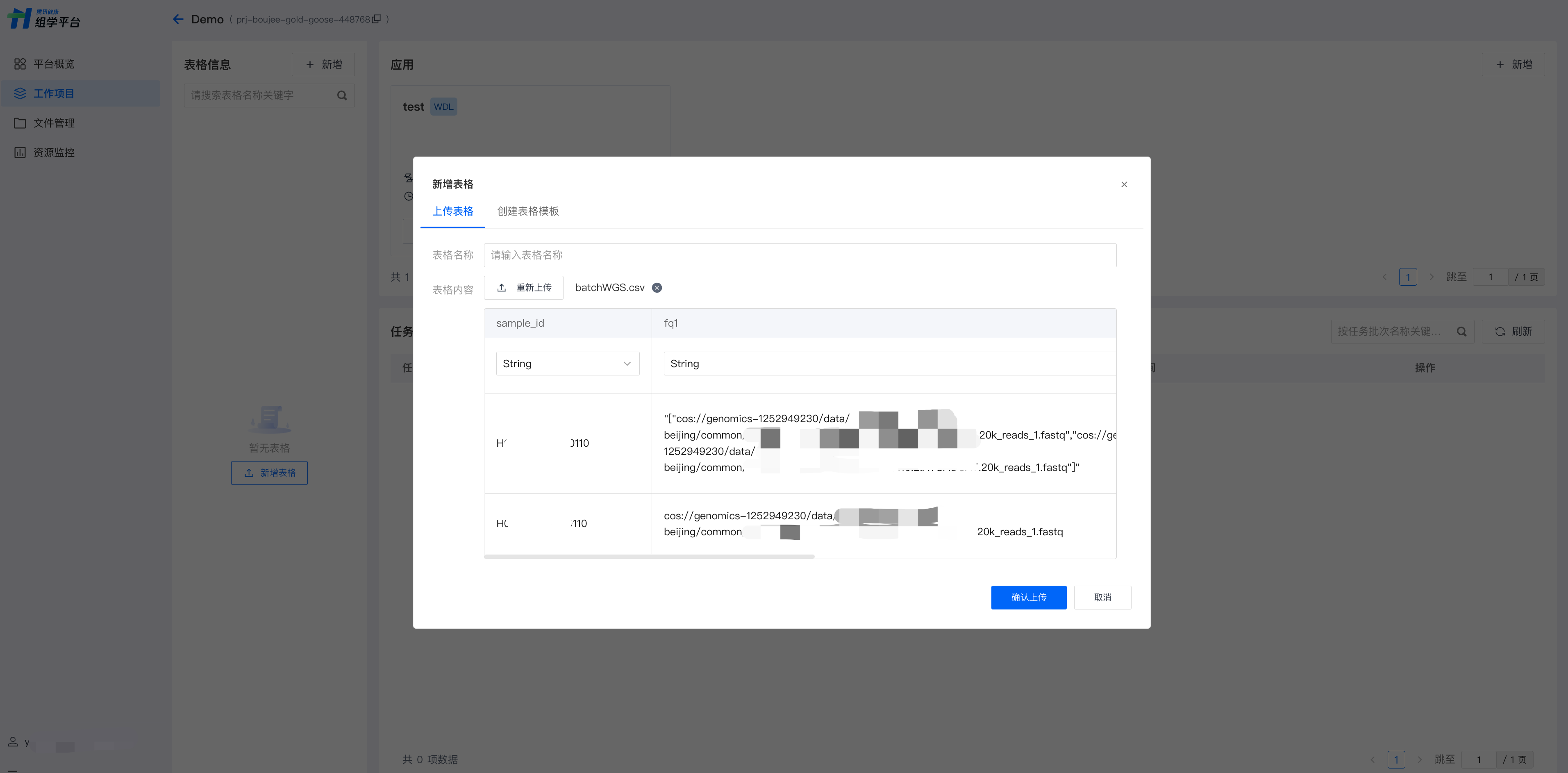Screen dimensions: 1568x773
Task: Expand sample_id String type dropdown
Action: coord(567,364)
